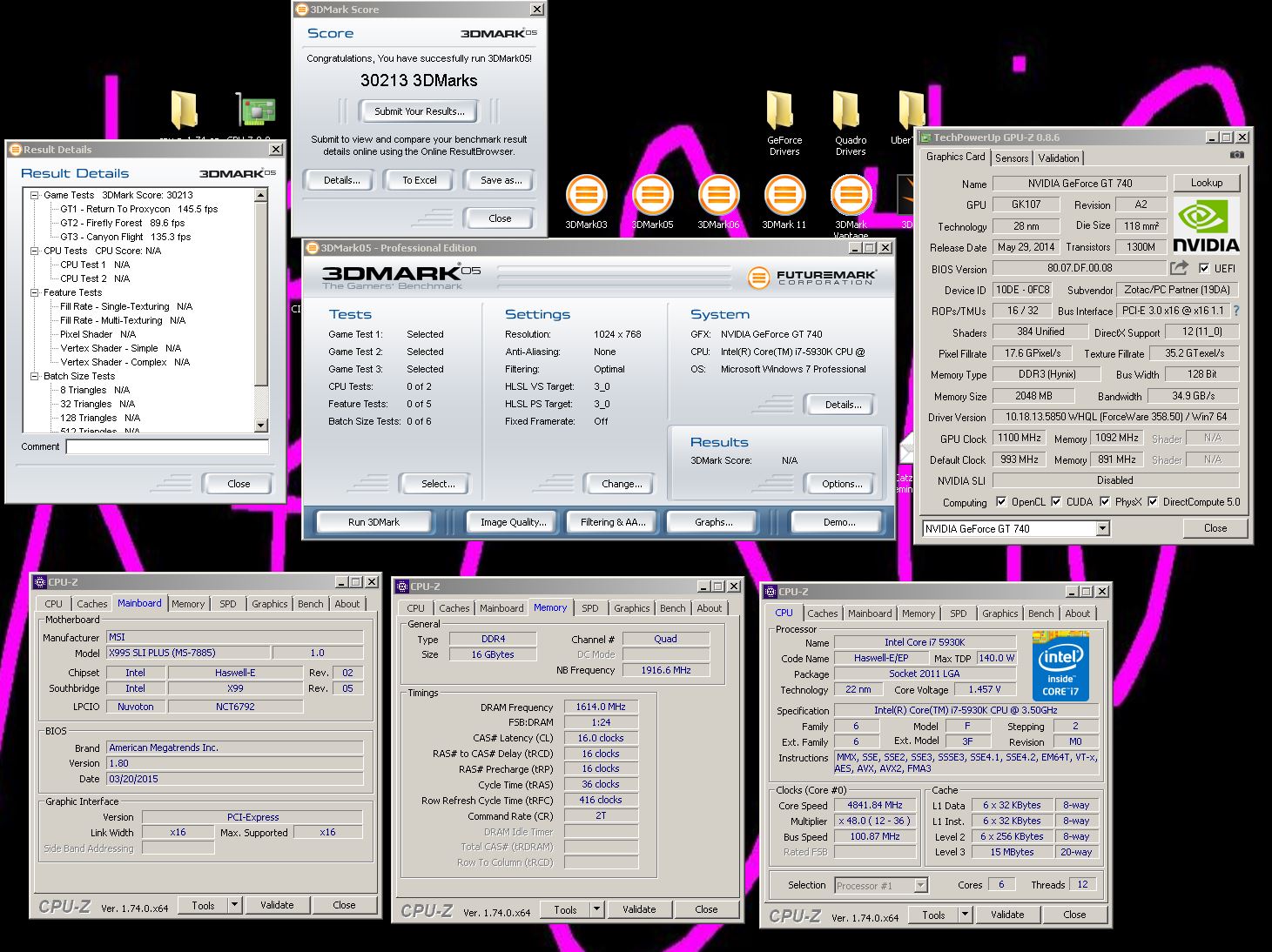Image resolution: width=1272 pixels, height=952 pixels.
Task: Collapse the CPU Tests tree node
Action: pyautogui.click(x=35, y=251)
